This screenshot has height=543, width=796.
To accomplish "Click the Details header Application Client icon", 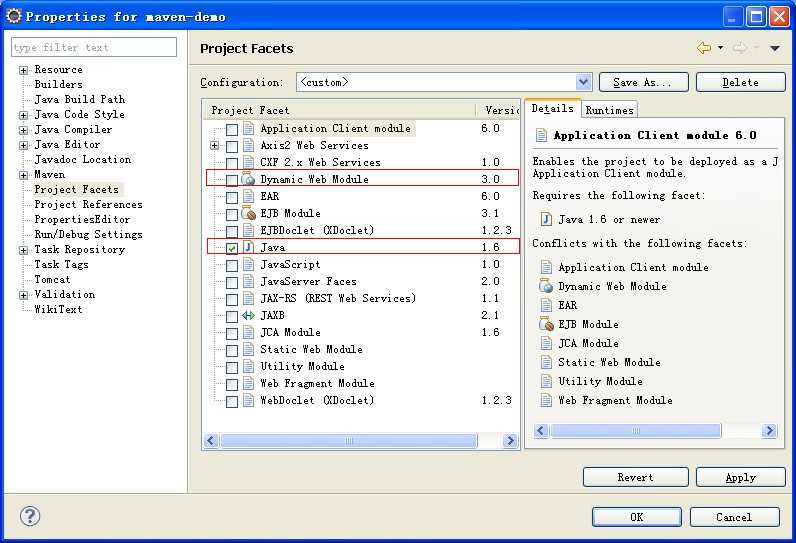I will 542,135.
